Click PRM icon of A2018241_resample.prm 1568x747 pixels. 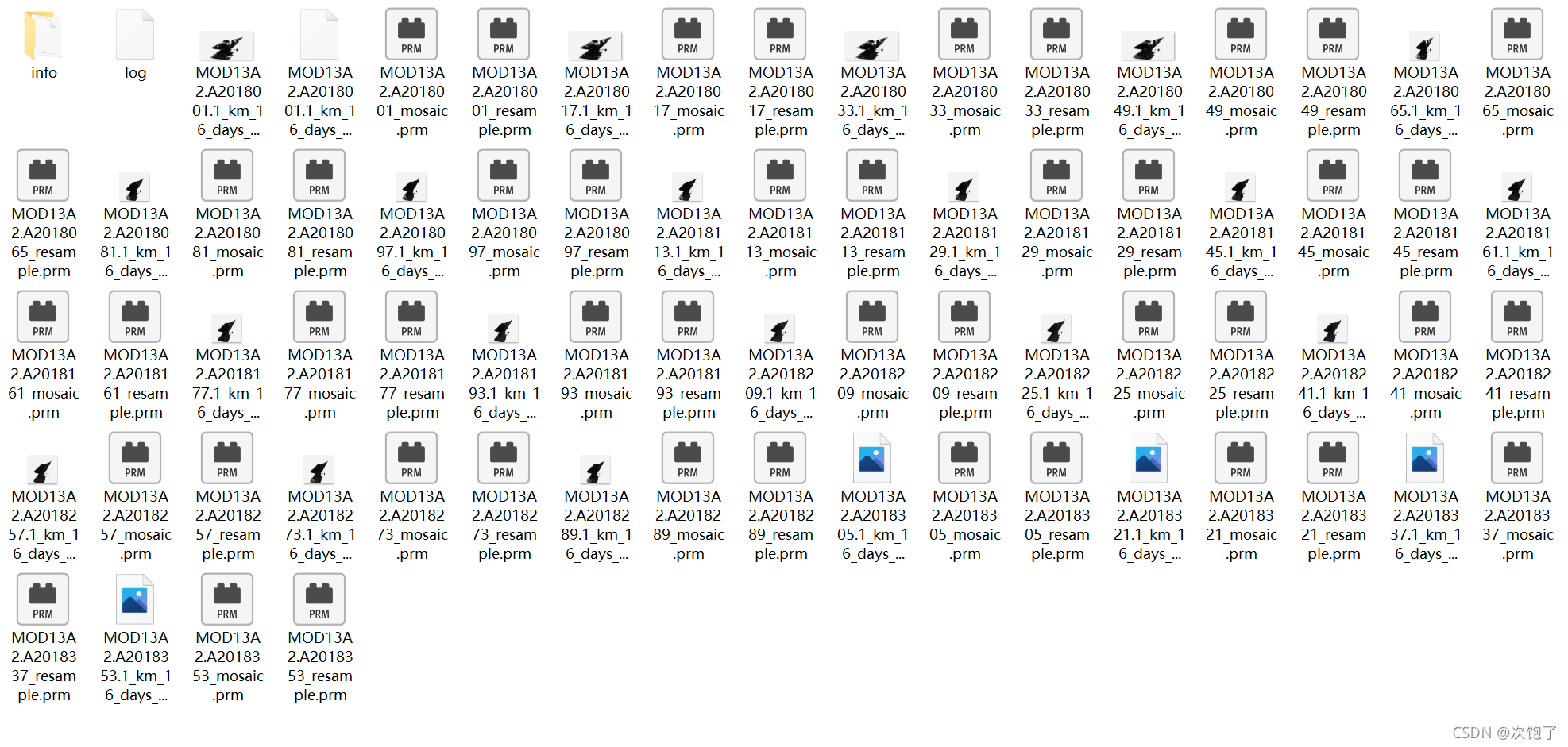point(1517,317)
